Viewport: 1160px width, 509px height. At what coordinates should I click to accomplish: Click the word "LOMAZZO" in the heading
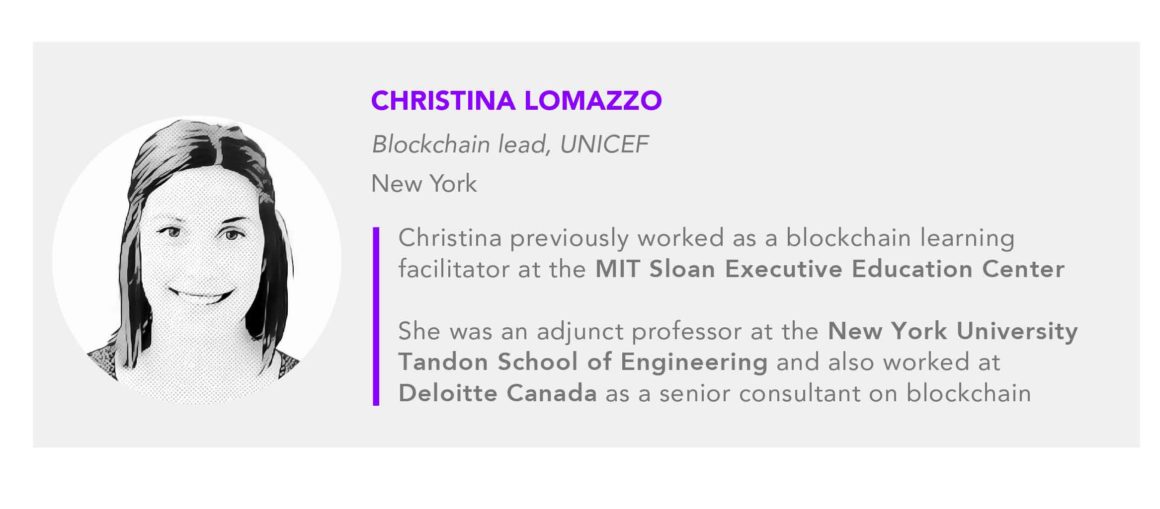593,101
